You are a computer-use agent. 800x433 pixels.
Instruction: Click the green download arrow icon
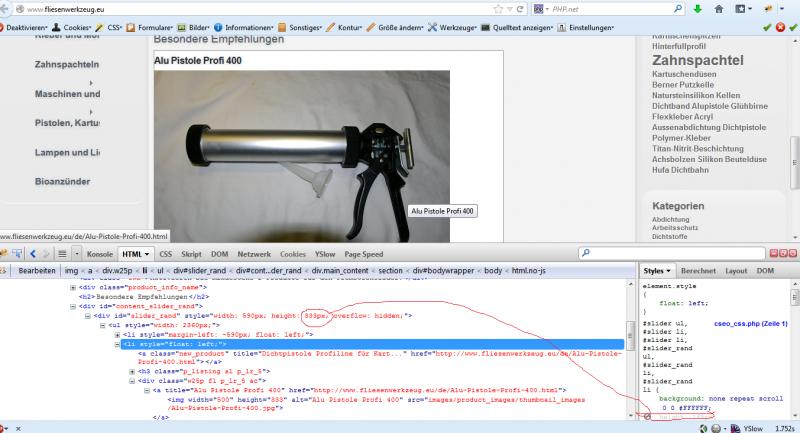tap(695, 9)
